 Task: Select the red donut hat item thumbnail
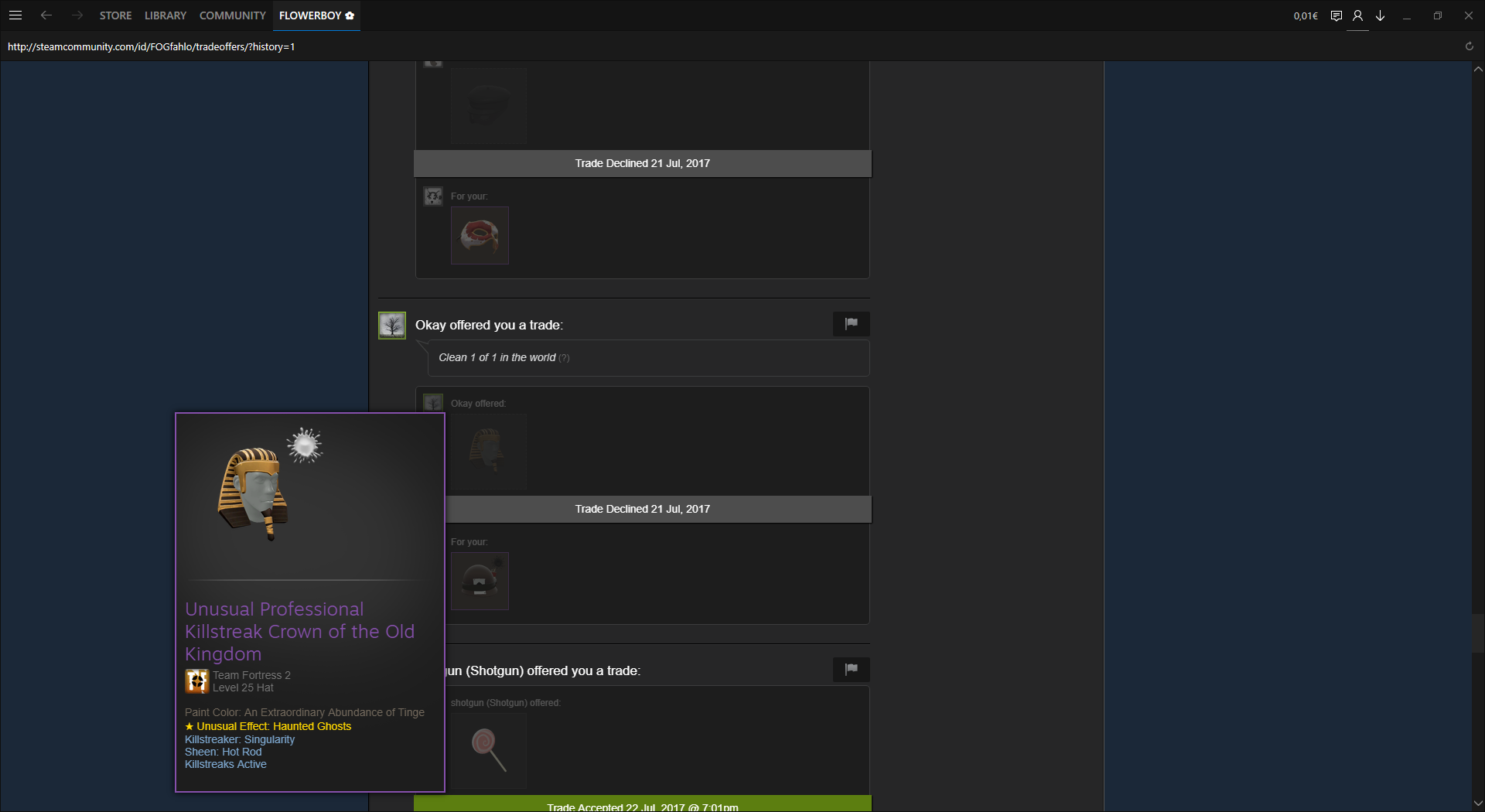(x=480, y=236)
